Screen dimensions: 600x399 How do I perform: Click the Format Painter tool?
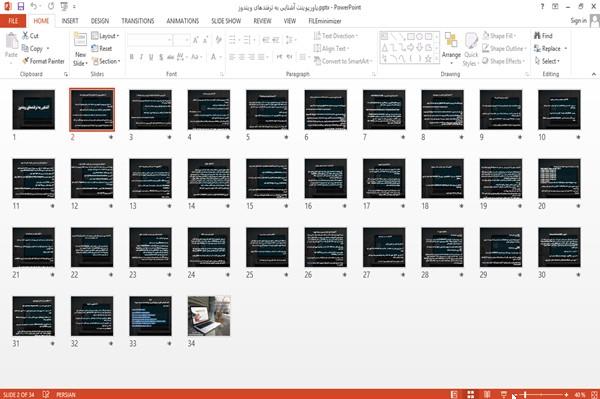(44, 61)
